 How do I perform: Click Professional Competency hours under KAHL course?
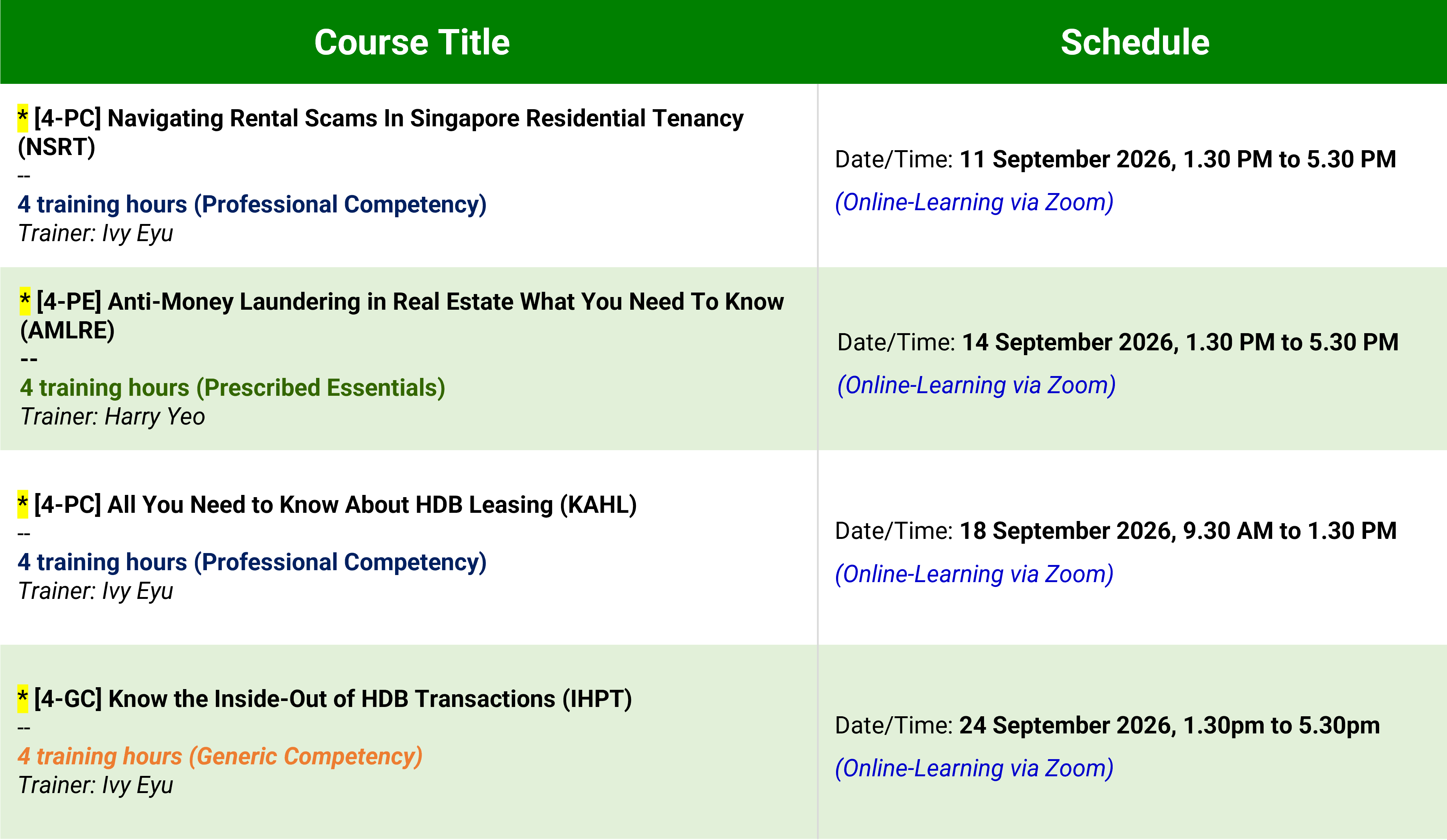click(252, 562)
